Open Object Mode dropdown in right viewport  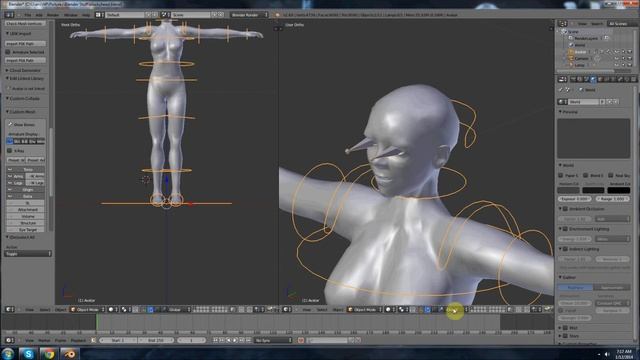pyautogui.click(x=365, y=309)
